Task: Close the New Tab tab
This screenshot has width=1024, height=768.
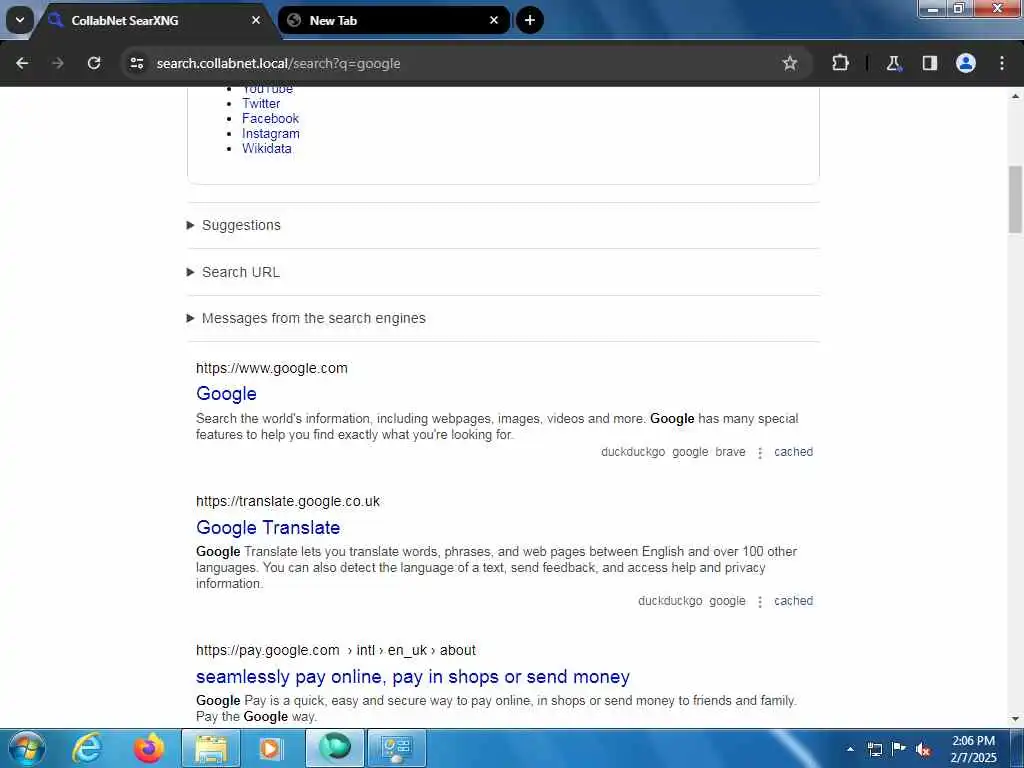Action: (x=494, y=20)
